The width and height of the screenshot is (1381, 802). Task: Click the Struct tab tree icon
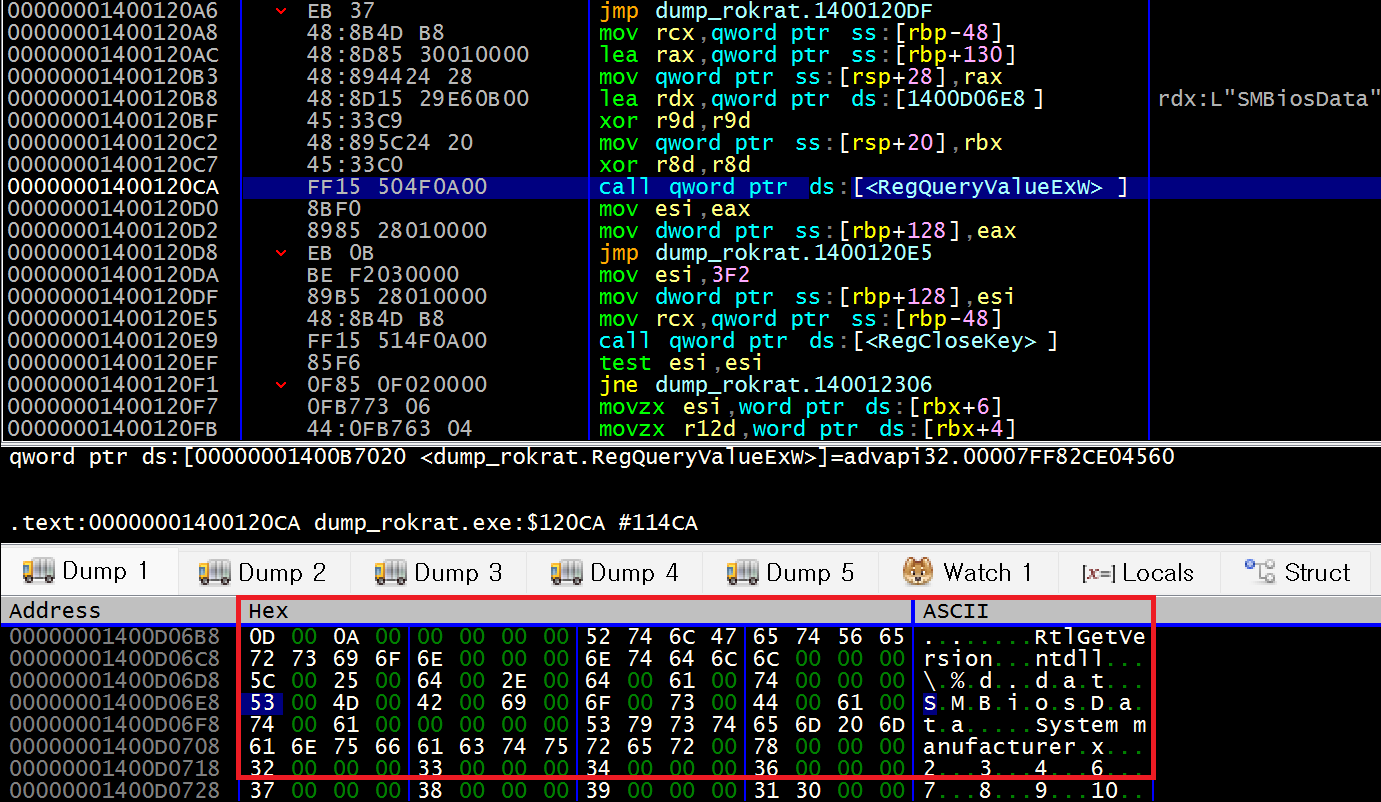click(1260, 571)
